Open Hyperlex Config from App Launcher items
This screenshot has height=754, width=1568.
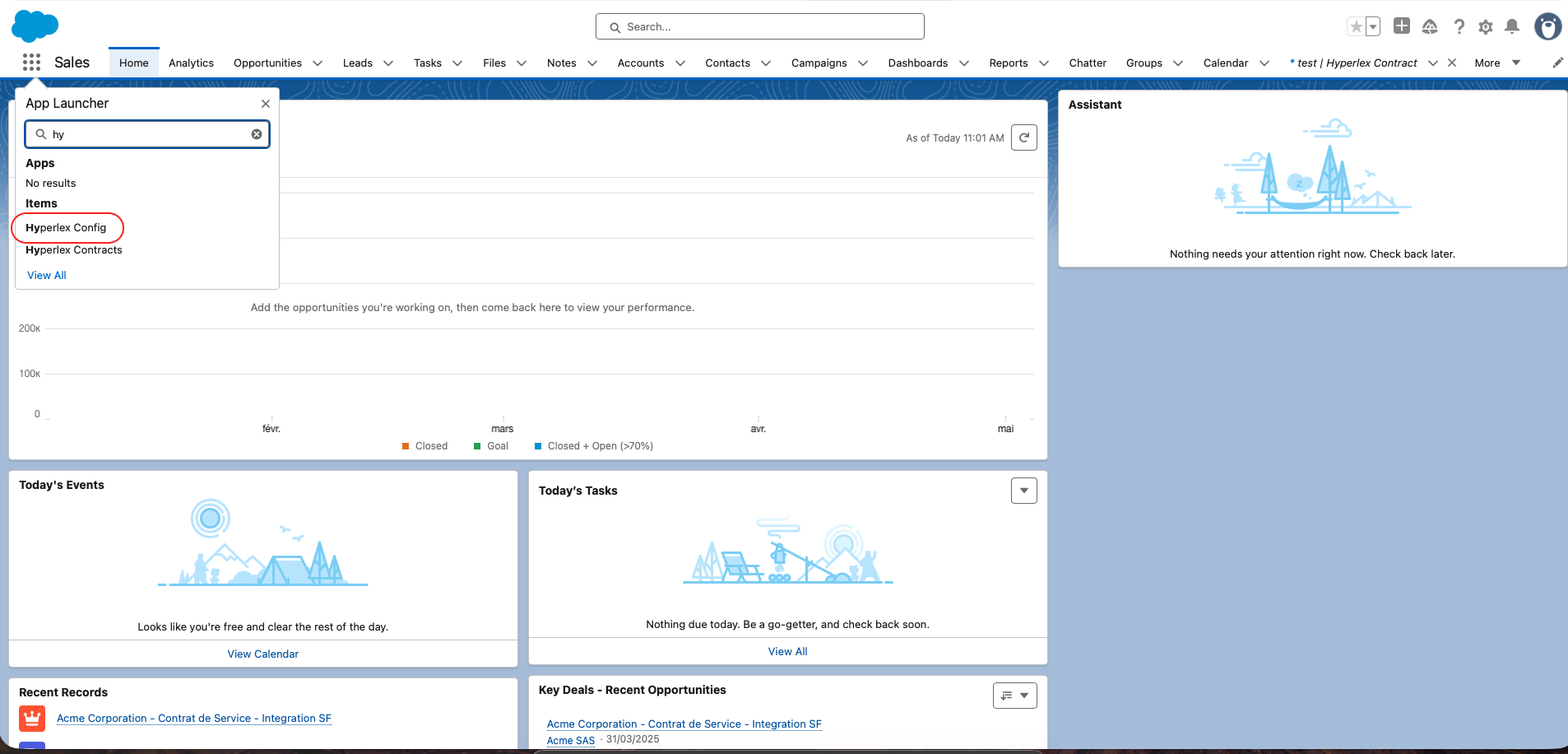(66, 227)
